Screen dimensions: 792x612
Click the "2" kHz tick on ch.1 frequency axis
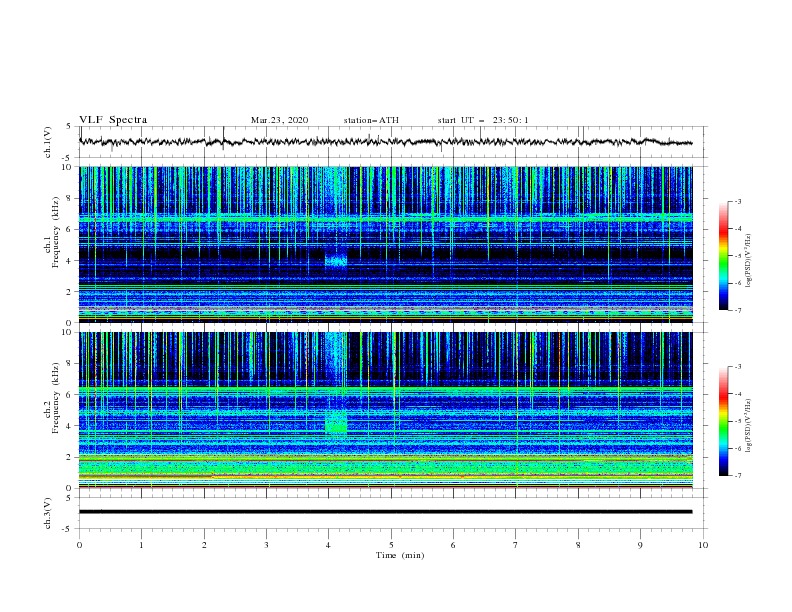tap(70, 291)
